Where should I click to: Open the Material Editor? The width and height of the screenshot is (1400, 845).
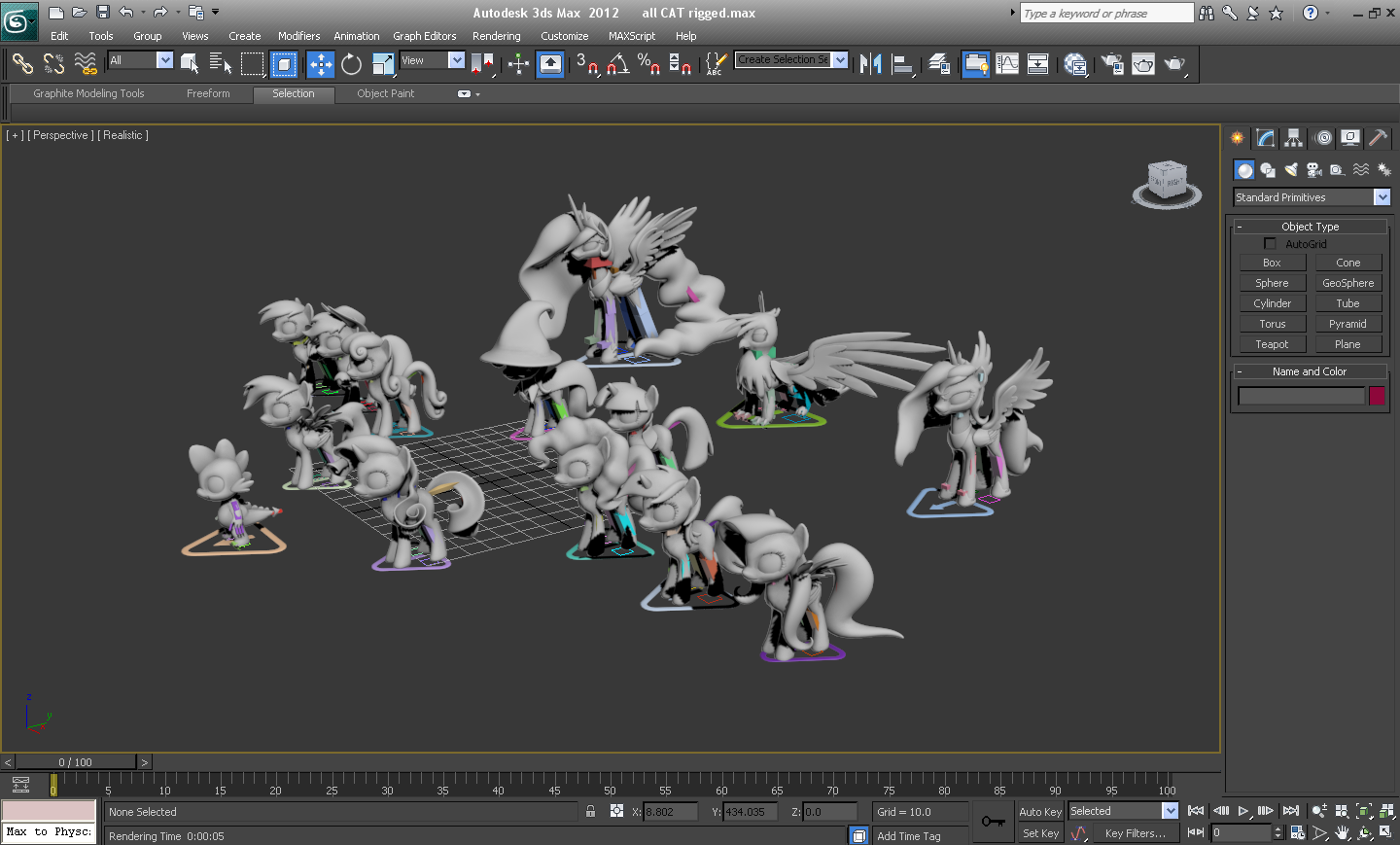click(x=1075, y=64)
